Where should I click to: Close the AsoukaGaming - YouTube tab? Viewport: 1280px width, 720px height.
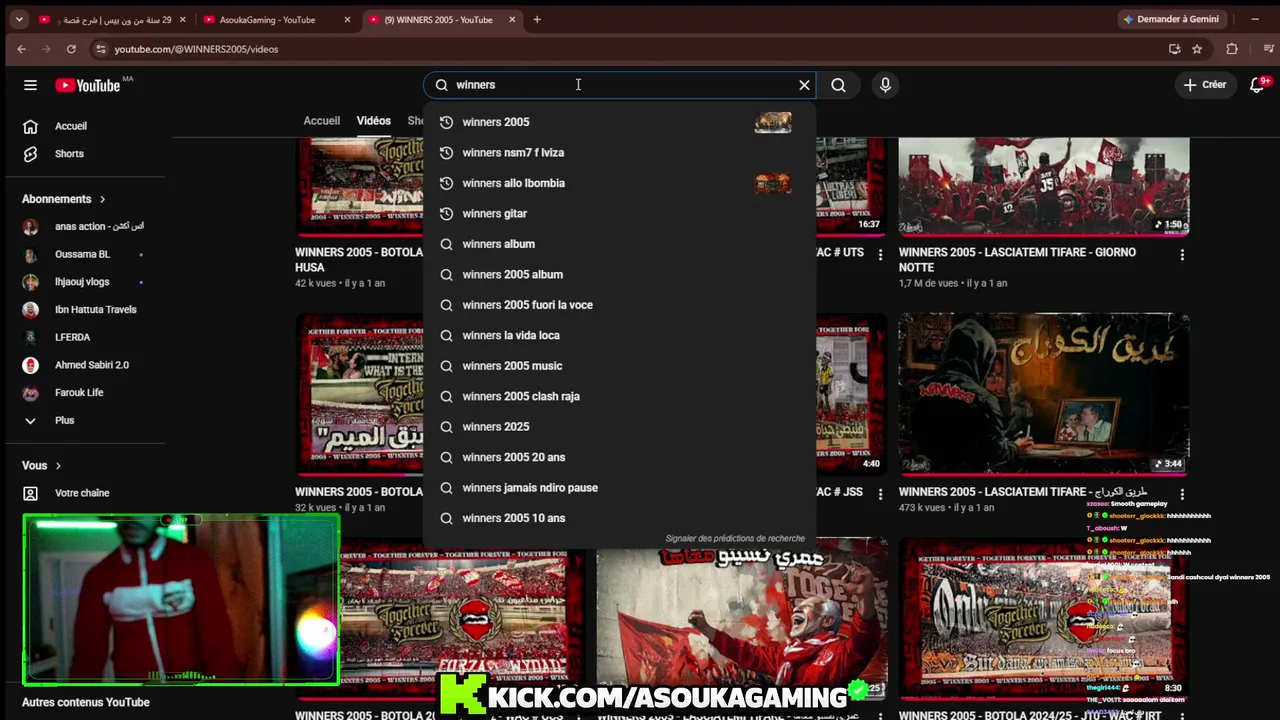click(x=347, y=20)
